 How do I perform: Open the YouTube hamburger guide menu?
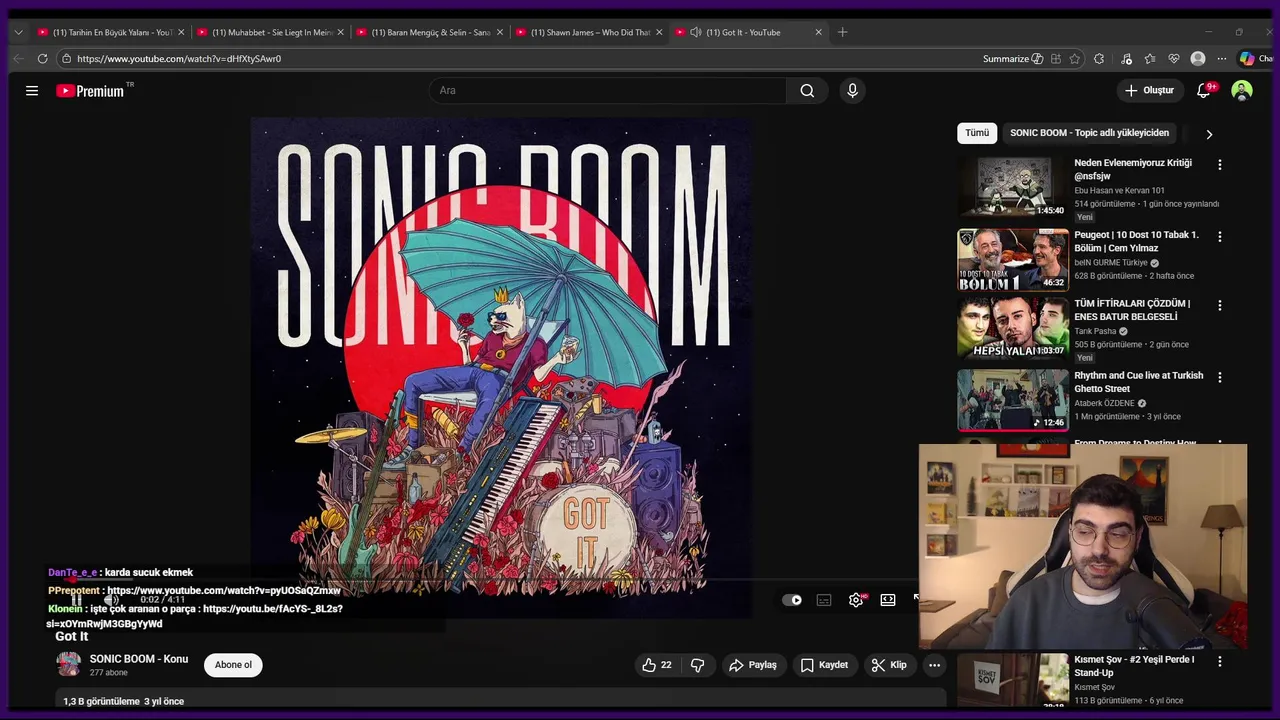[32, 91]
